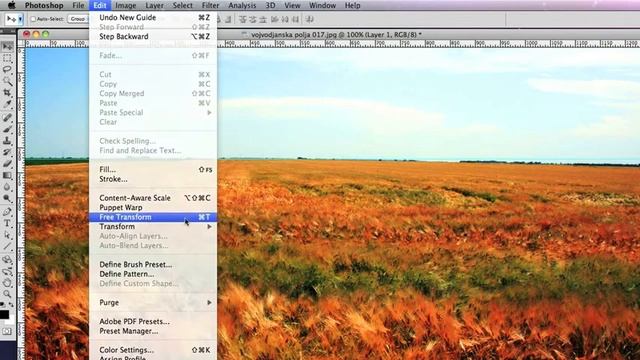Open the File menu

pos(78,5)
